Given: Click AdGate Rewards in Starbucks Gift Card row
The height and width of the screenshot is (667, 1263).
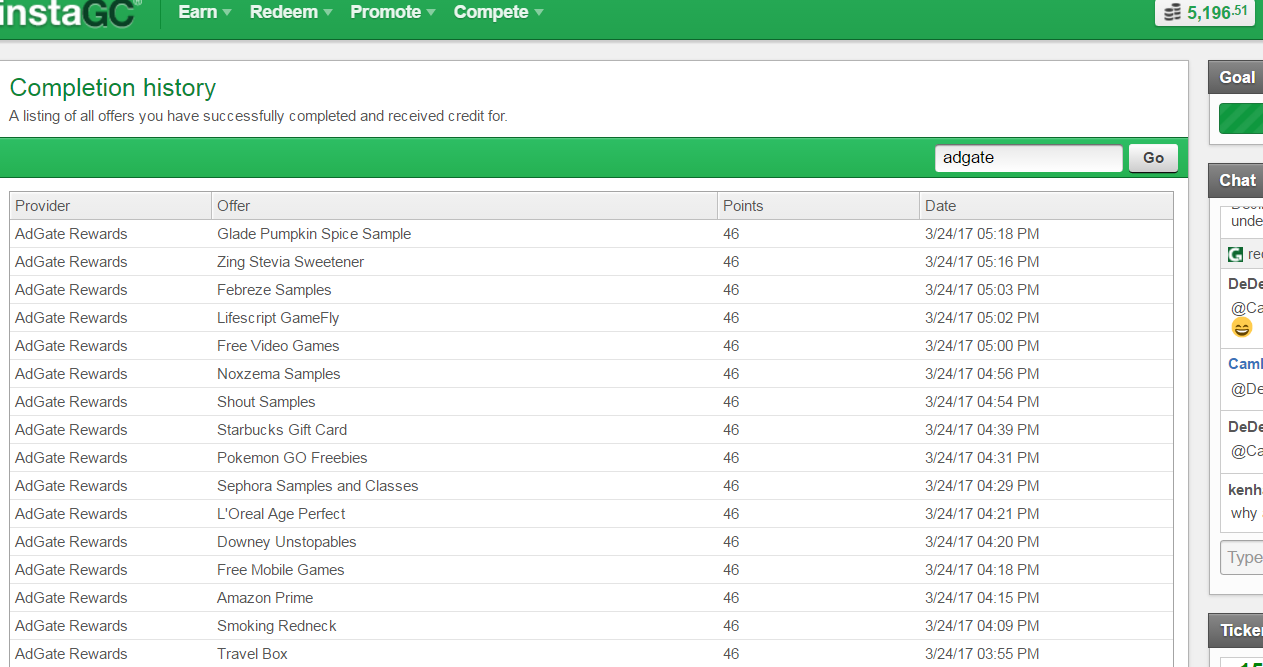Looking at the screenshot, I should (71, 430).
